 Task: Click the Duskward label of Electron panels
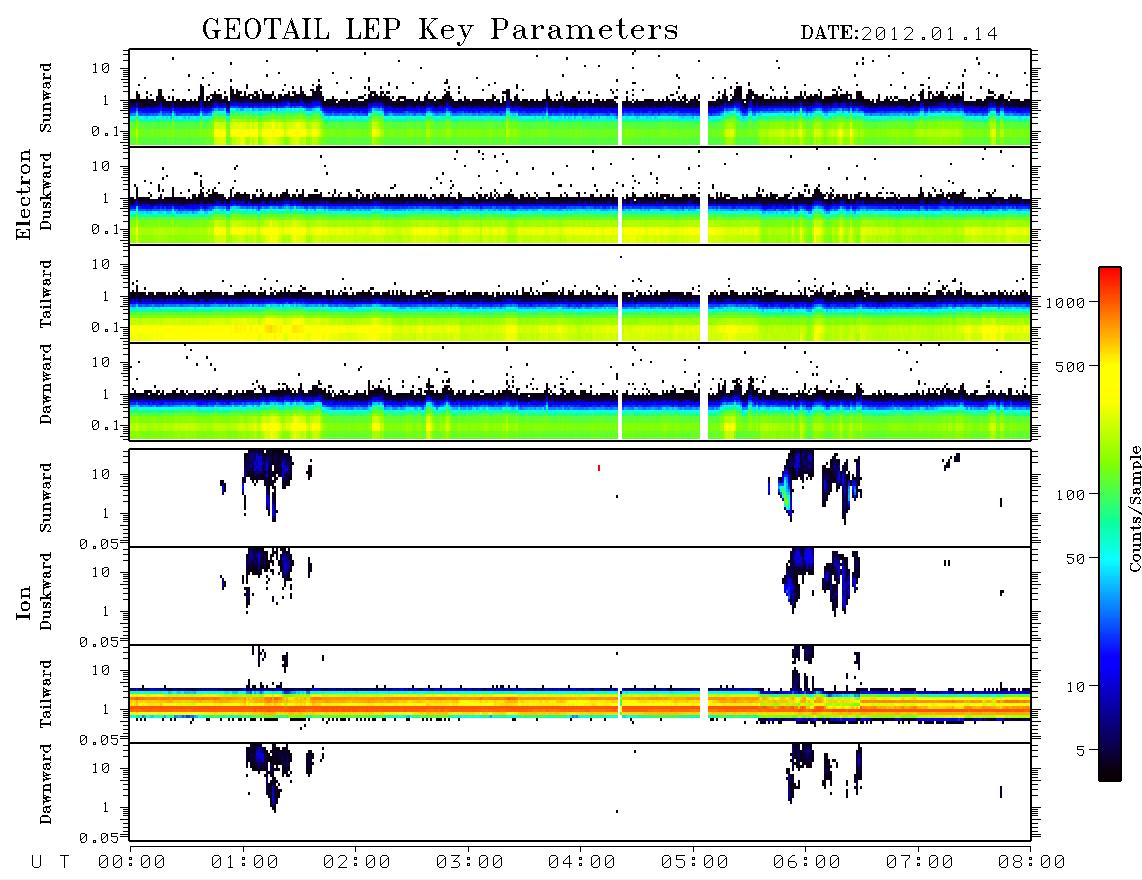tap(46, 191)
